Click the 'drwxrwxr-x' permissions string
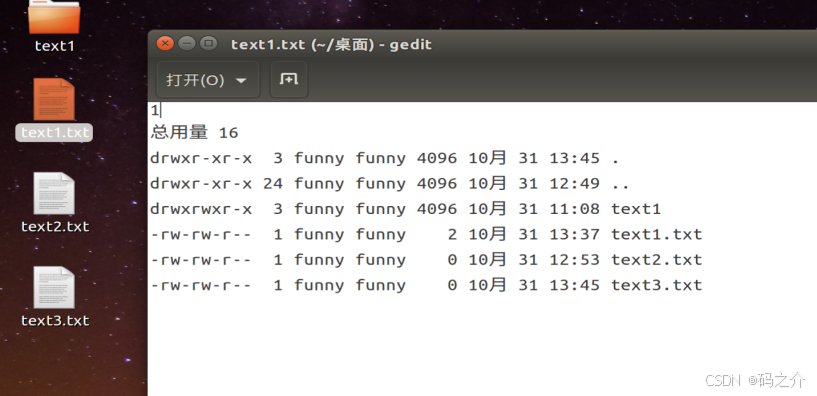Viewport: 817px width, 396px height. 201,209
